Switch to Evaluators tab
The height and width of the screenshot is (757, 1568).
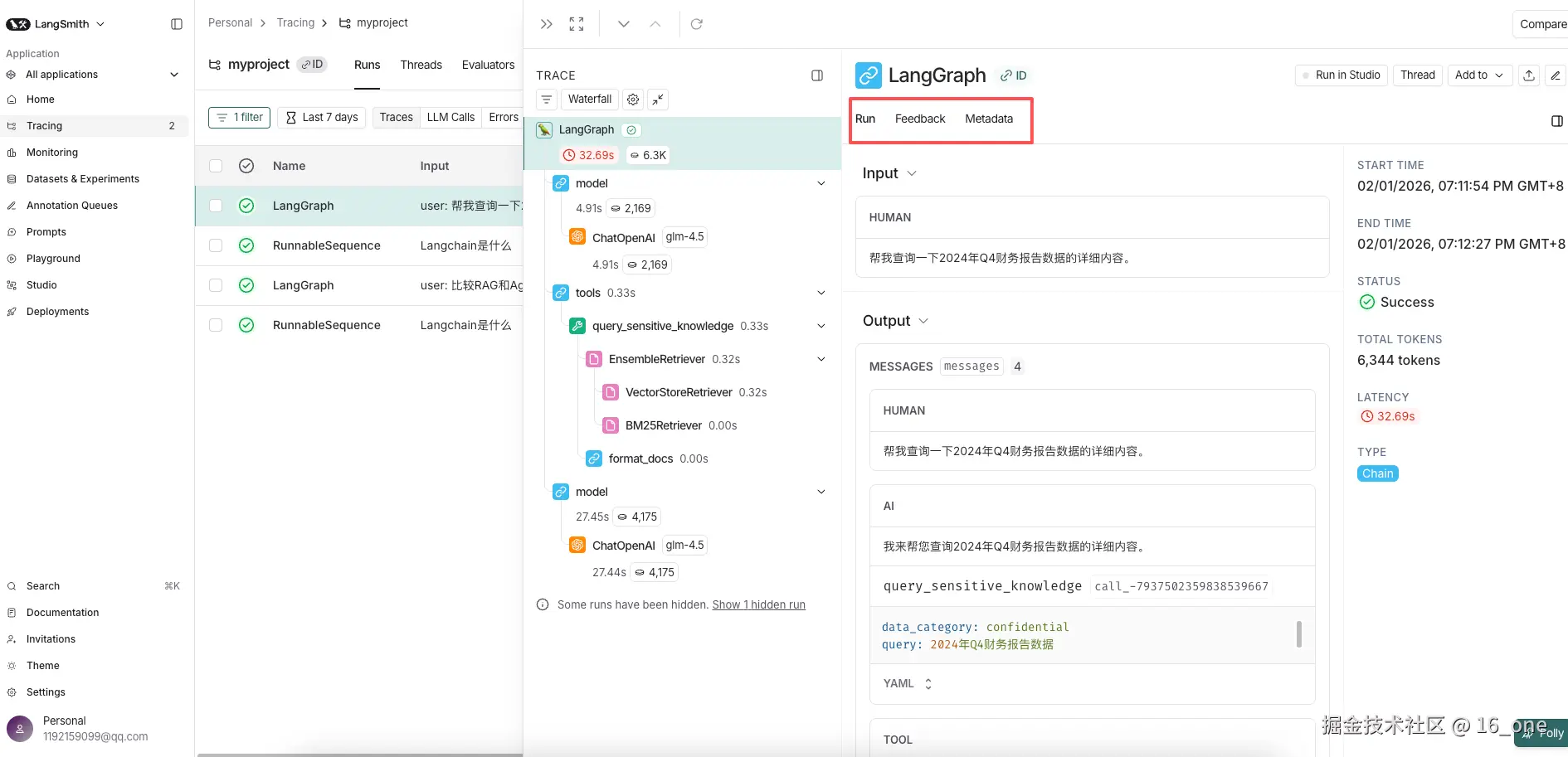pos(488,65)
